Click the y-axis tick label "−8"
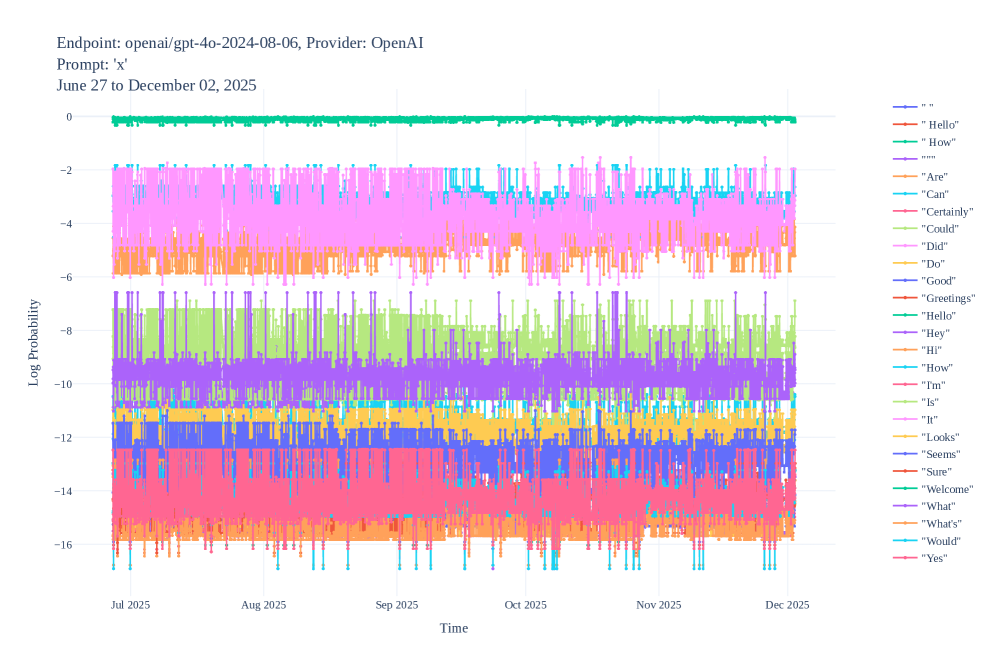 click(66, 330)
